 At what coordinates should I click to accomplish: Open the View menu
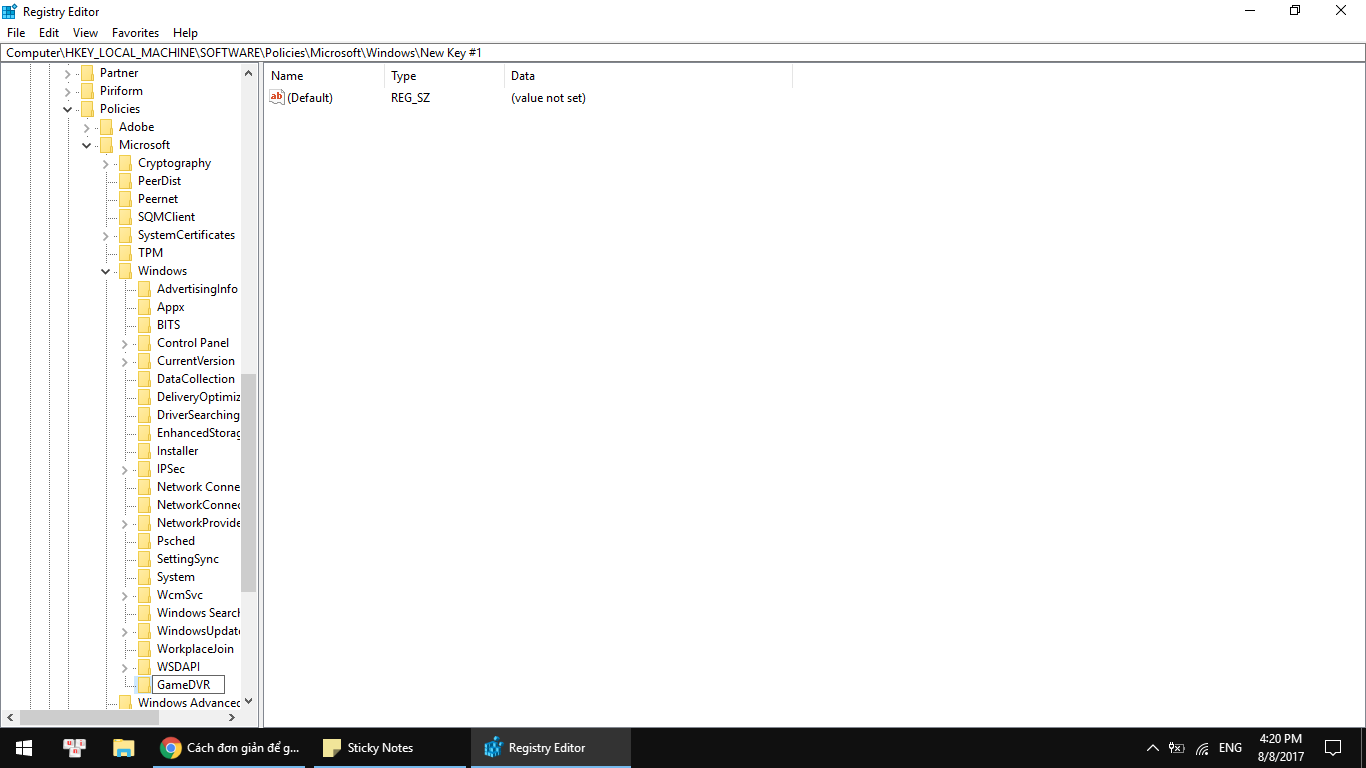(85, 32)
